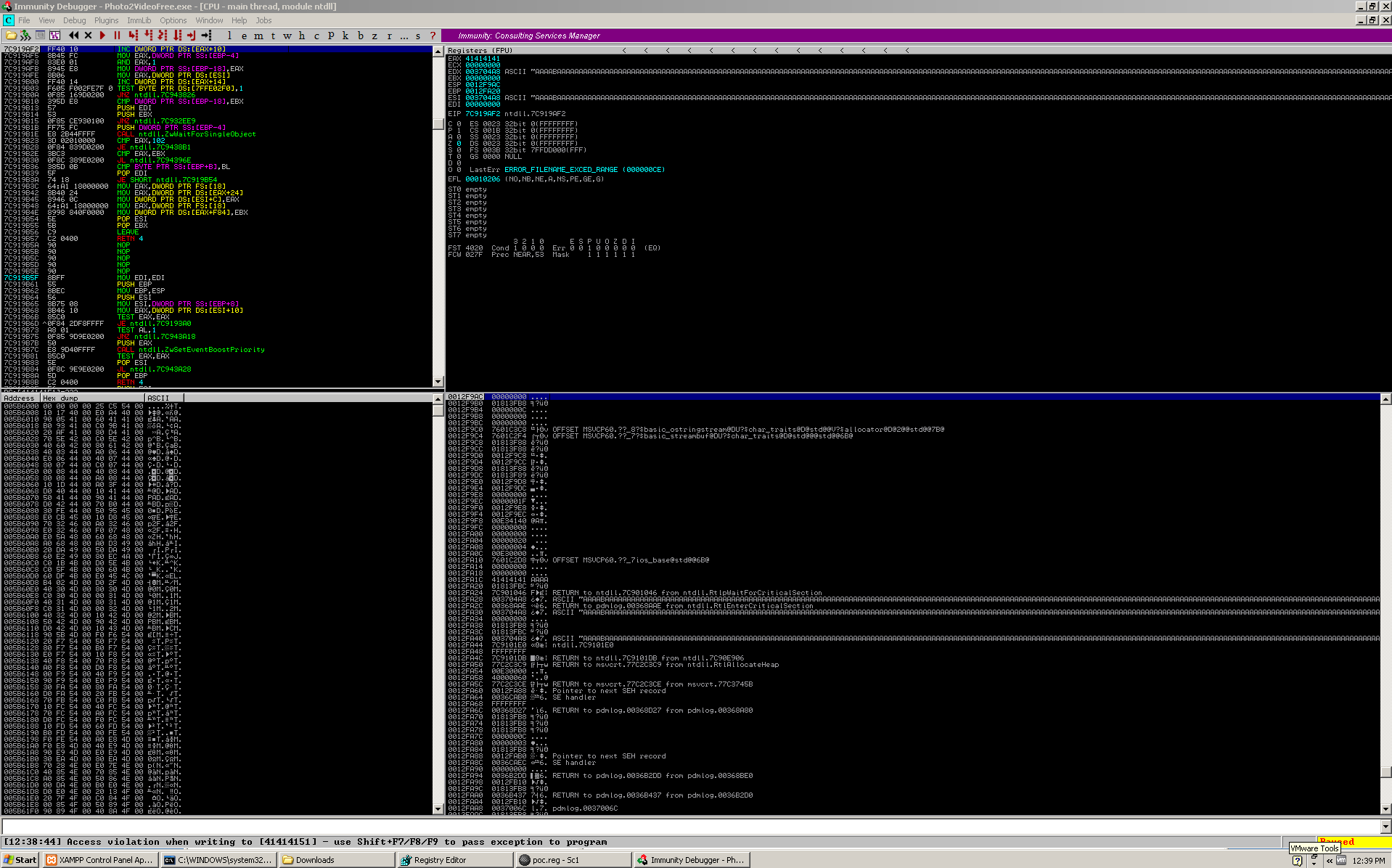1392x868 pixels.
Task: Open the Plugins menu
Action: (106, 20)
